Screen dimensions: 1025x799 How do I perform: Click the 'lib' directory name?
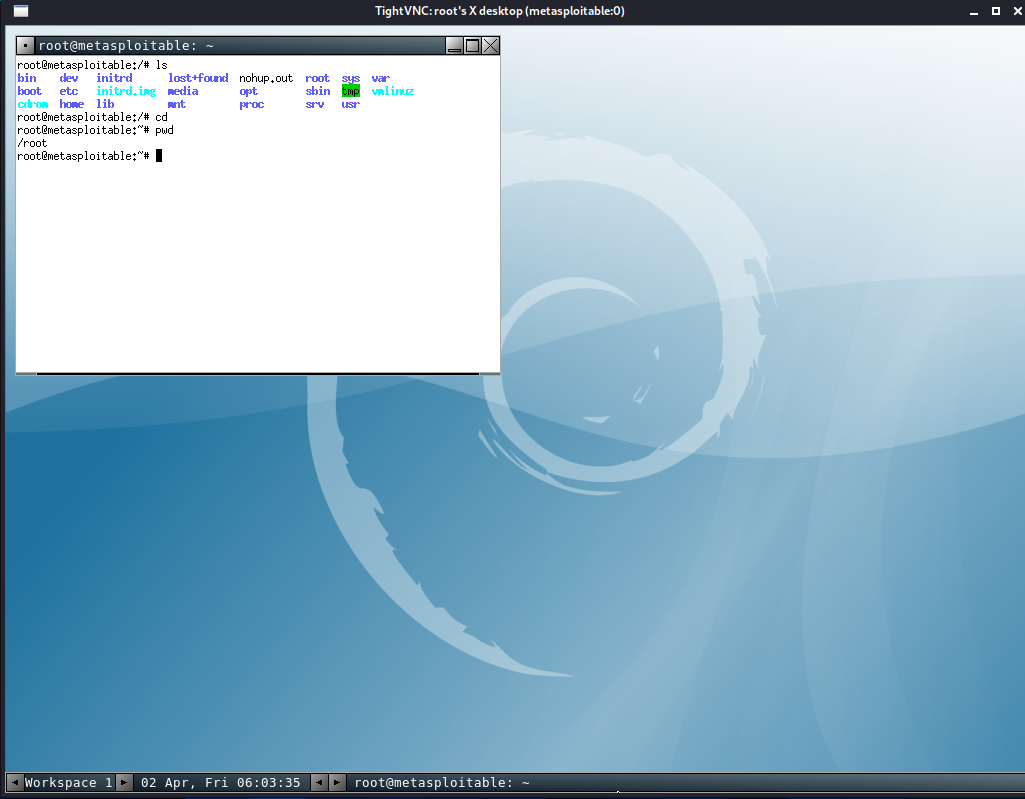[105, 104]
